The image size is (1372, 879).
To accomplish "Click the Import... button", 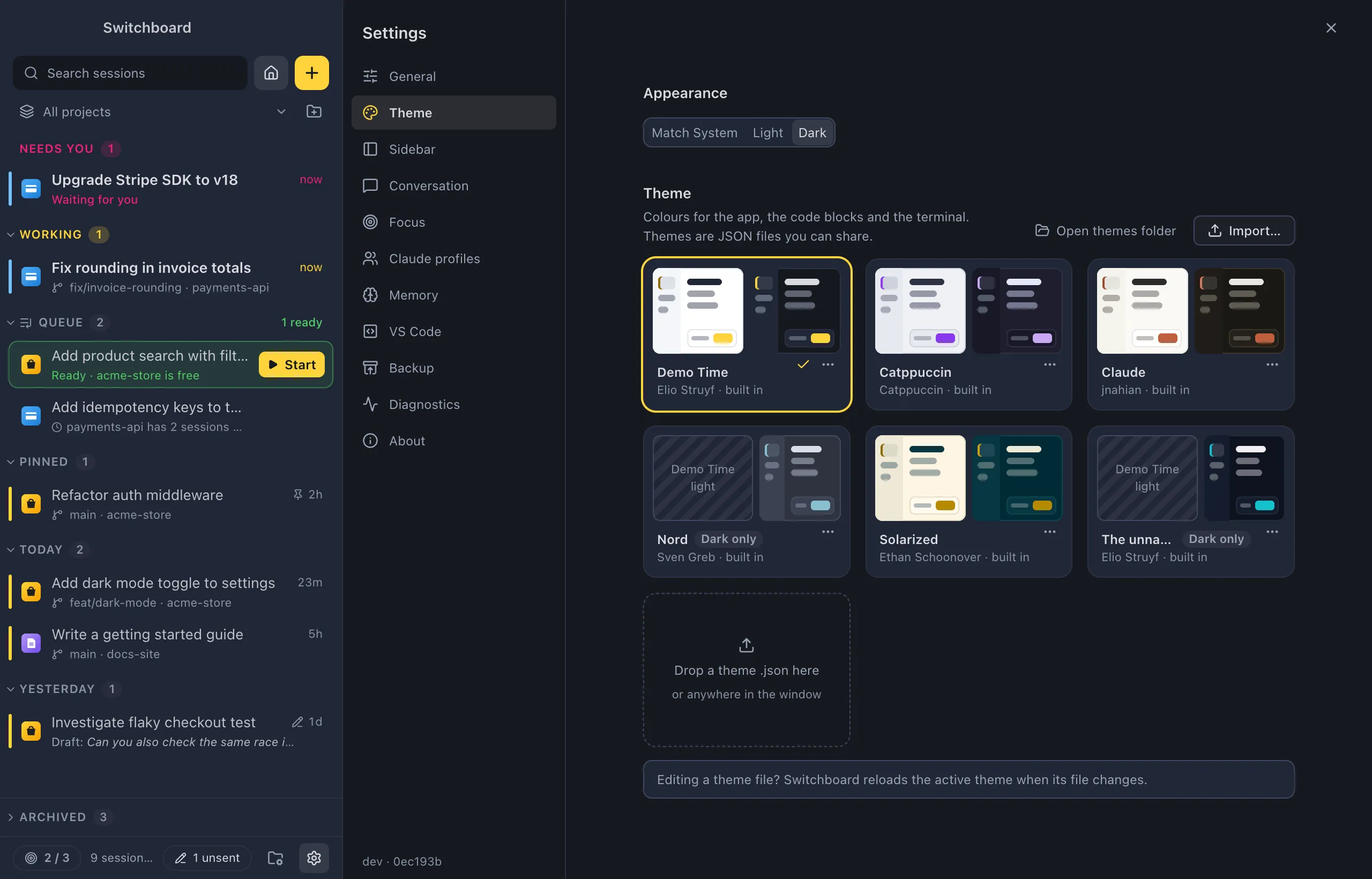I will pos(1244,231).
